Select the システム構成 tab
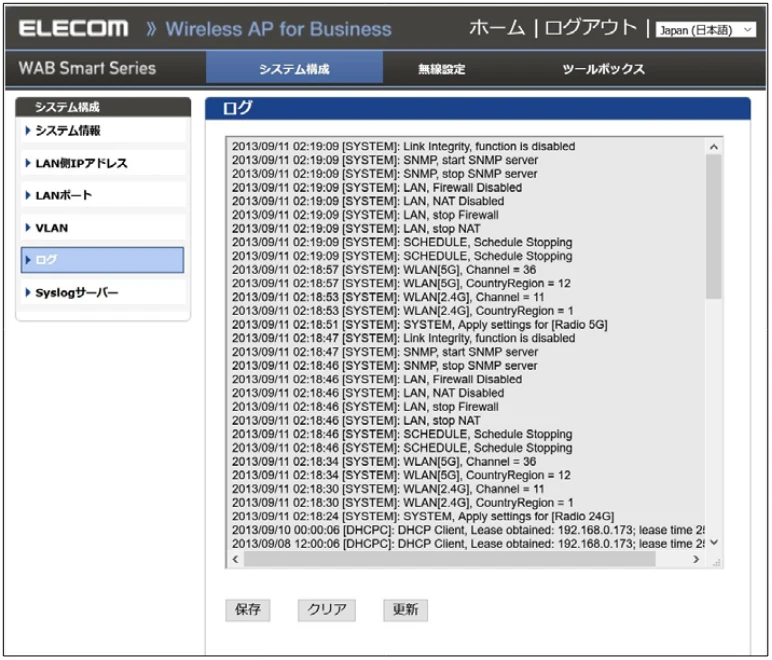Image resolution: width=772 pixels, height=660 pixels. [x=294, y=68]
